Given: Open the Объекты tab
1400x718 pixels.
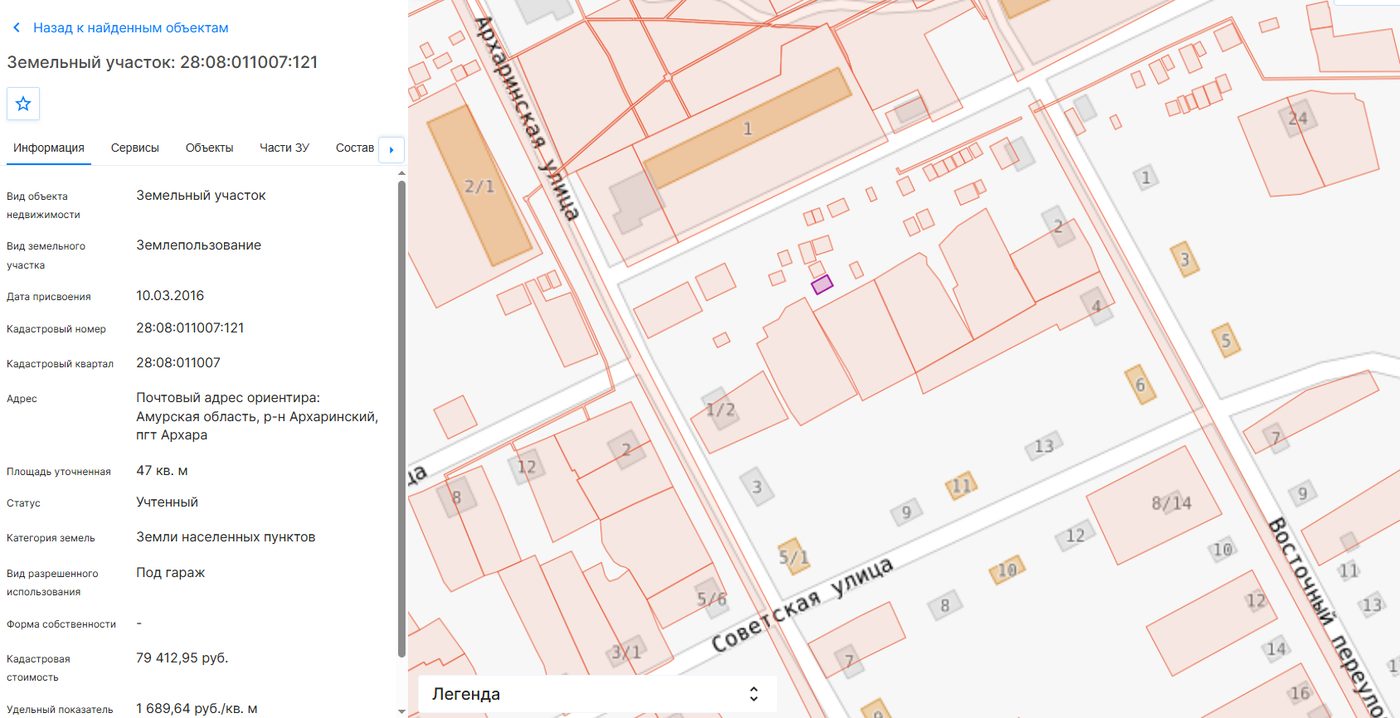Looking at the screenshot, I should [209, 148].
